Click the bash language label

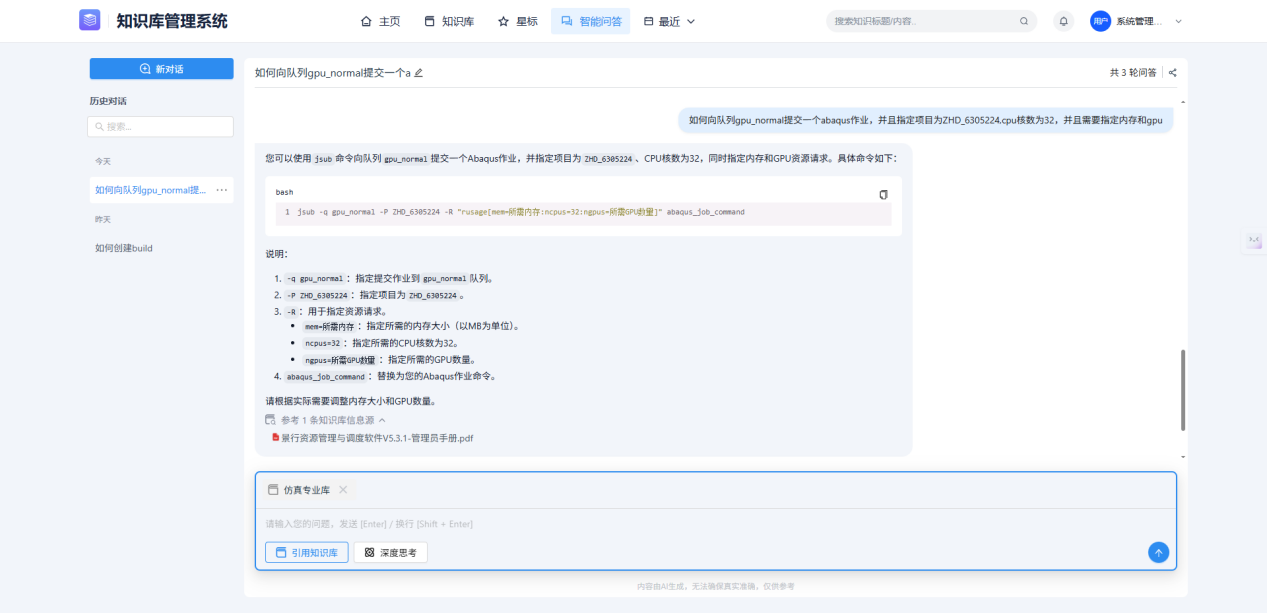click(284, 192)
